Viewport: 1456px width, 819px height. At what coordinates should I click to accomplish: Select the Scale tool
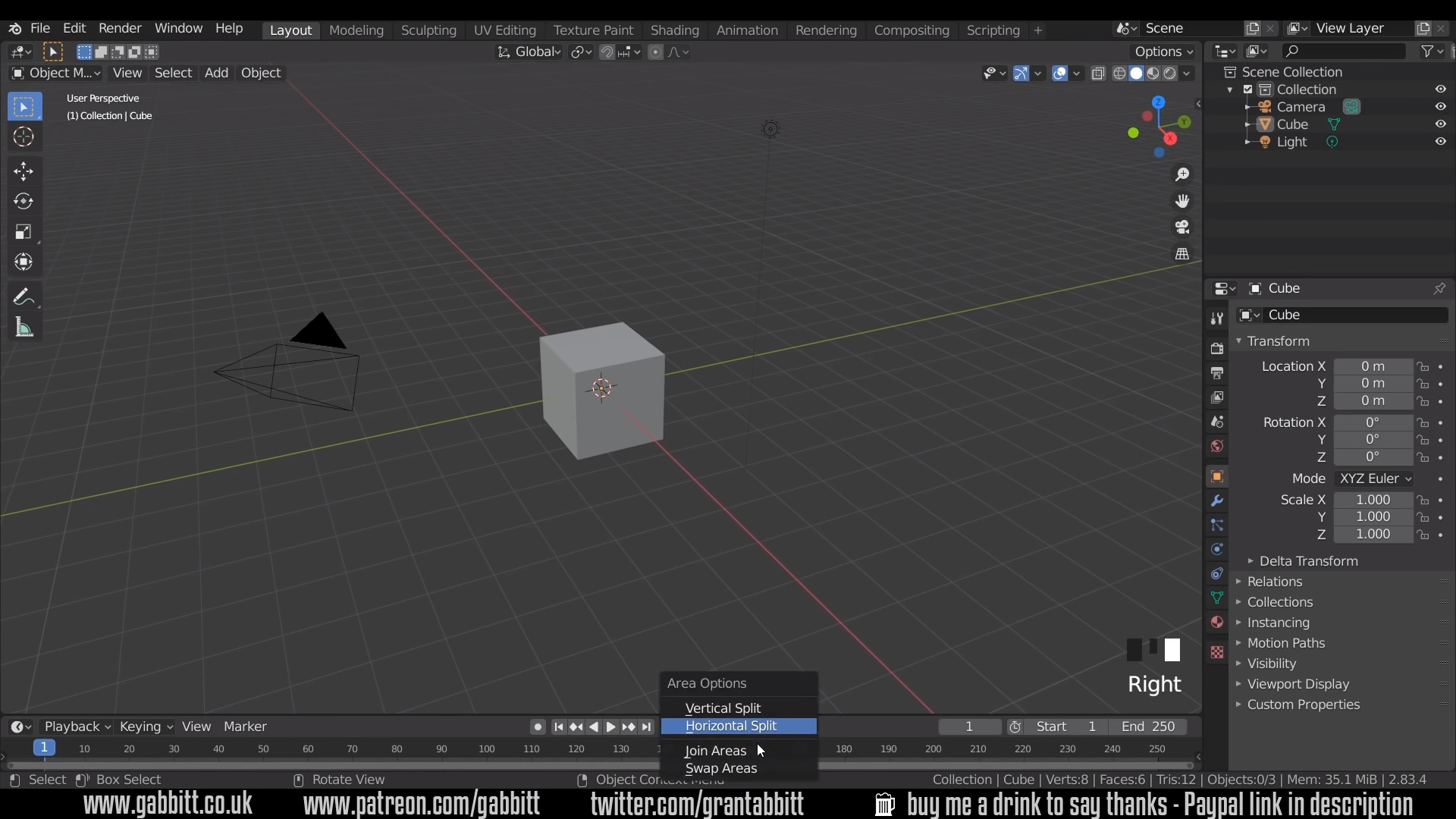[24, 231]
